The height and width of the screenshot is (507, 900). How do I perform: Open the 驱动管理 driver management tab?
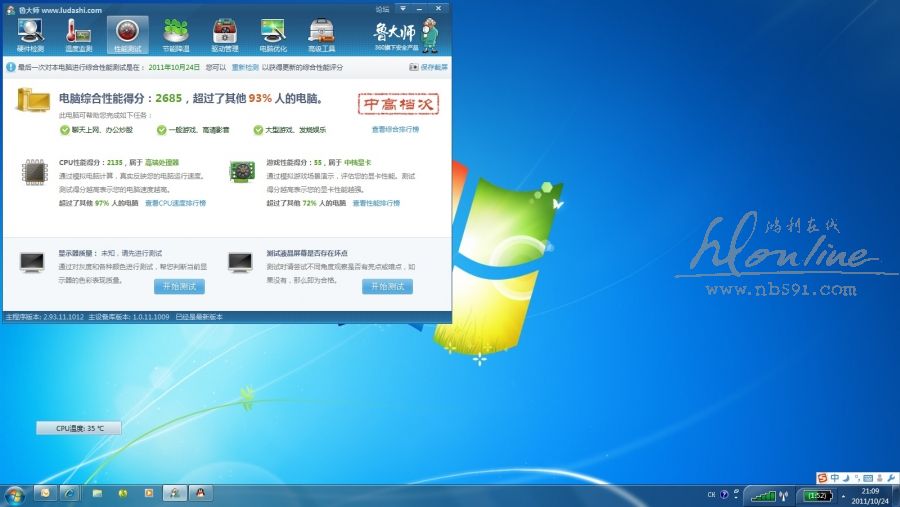pyautogui.click(x=224, y=35)
